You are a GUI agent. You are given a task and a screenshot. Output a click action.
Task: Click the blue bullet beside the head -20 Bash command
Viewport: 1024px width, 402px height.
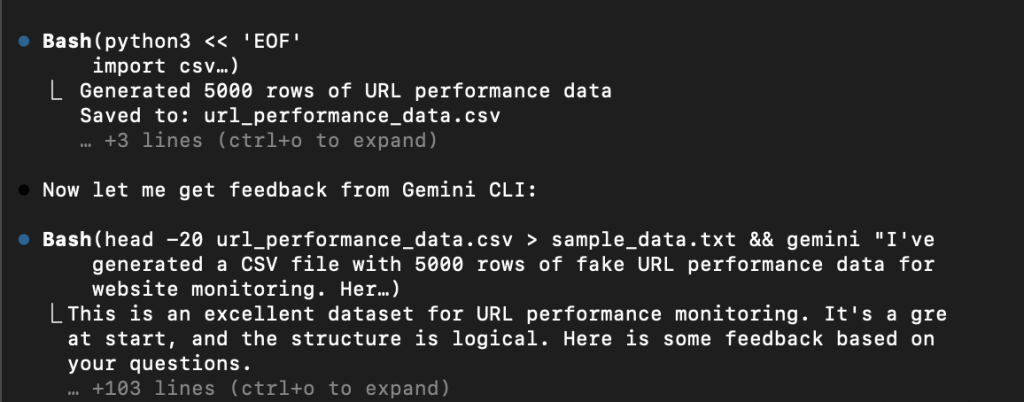[x=24, y=240]
